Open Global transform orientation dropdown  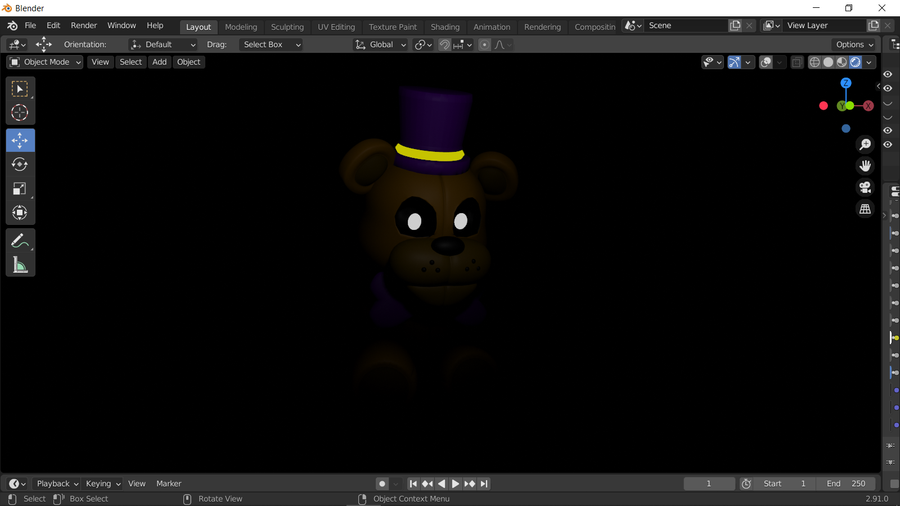(380, 44)
